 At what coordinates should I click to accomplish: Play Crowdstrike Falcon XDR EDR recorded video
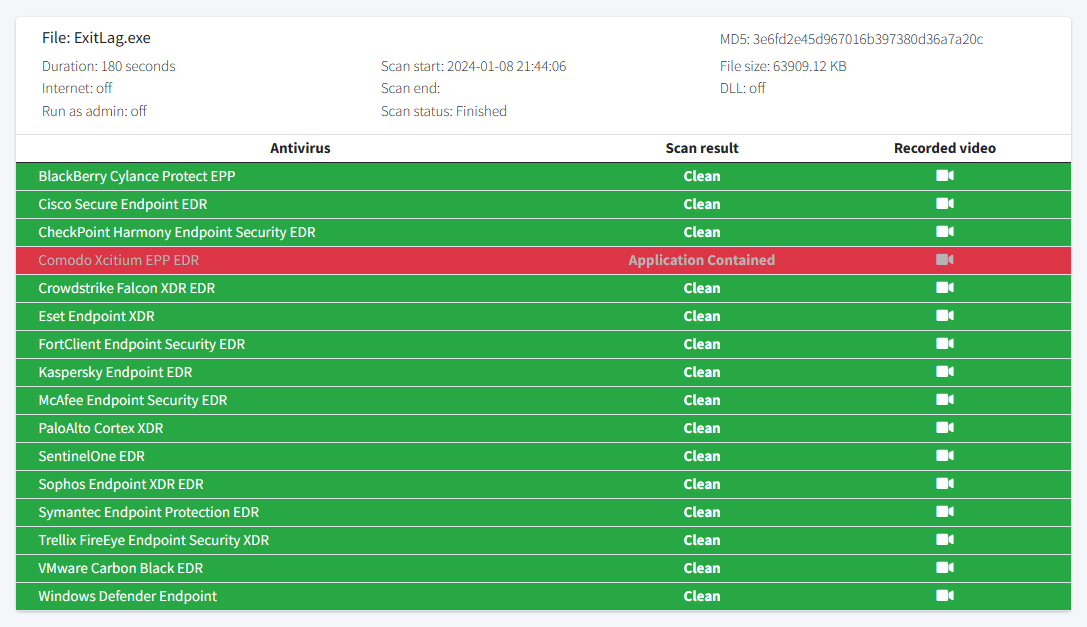[945, 288]
